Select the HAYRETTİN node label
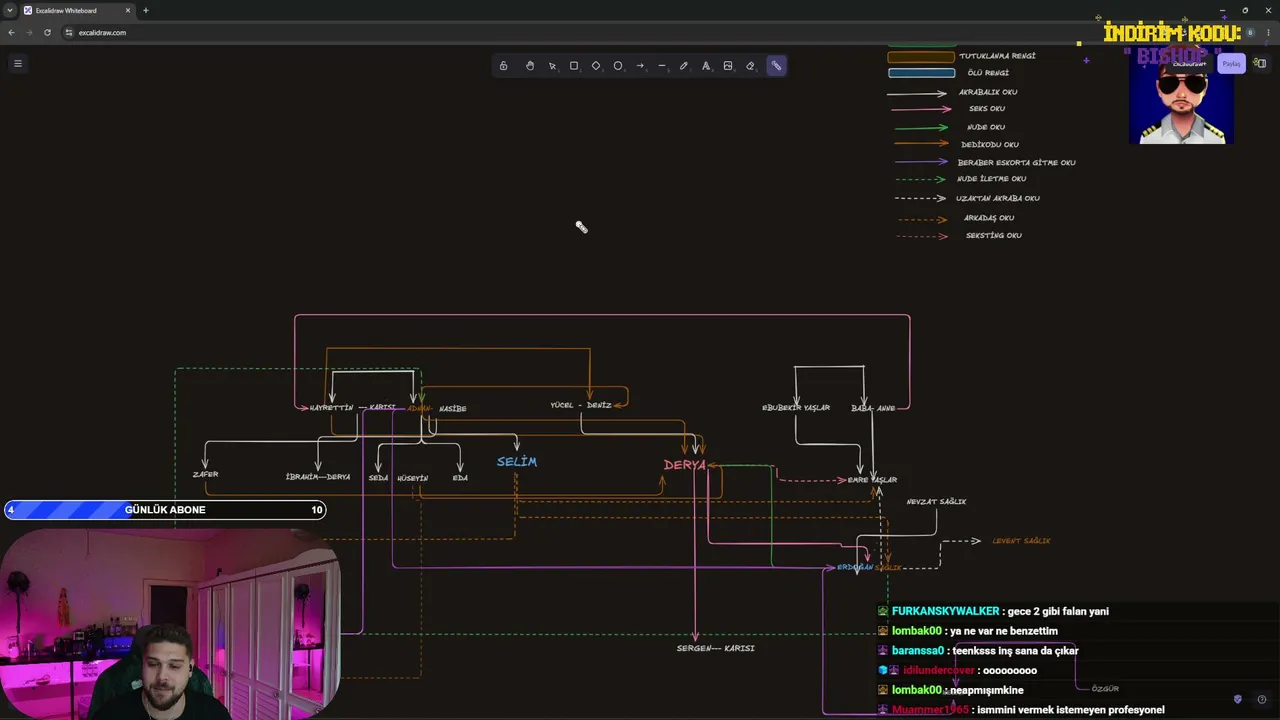Screen dimensions: 1280x720 pyautogui.click(x=331, y=408)
